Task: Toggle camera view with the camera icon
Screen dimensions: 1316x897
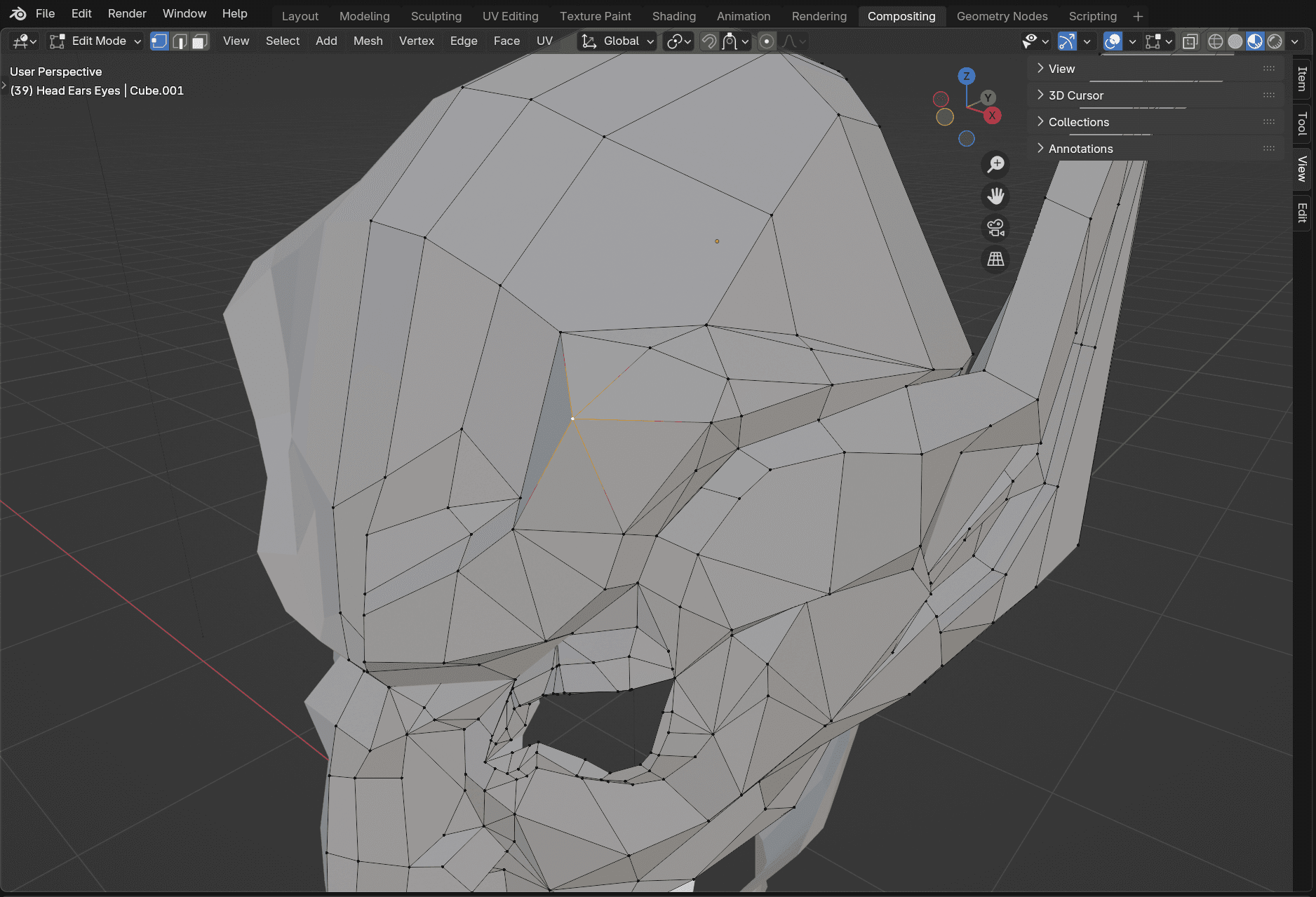Action: click(x=995, y=229)
